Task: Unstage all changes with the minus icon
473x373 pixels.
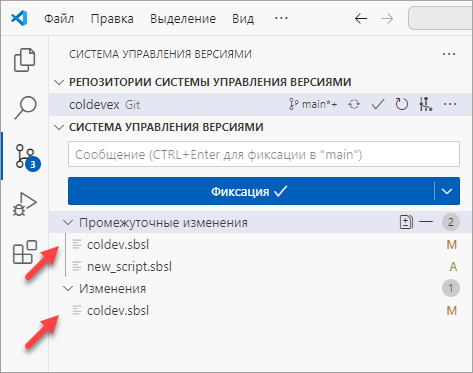Action: (x=426, y=222)
